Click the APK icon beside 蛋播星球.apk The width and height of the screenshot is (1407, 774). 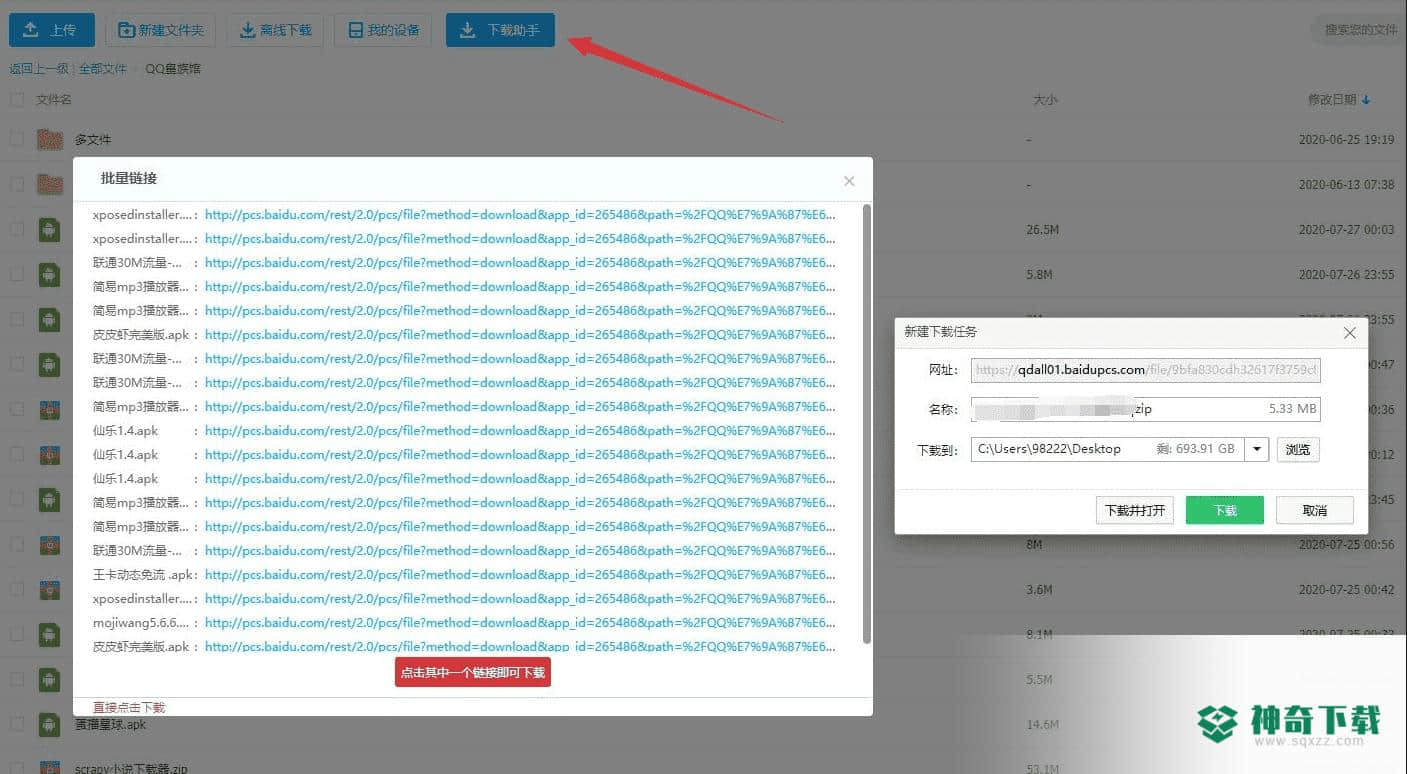49,725
